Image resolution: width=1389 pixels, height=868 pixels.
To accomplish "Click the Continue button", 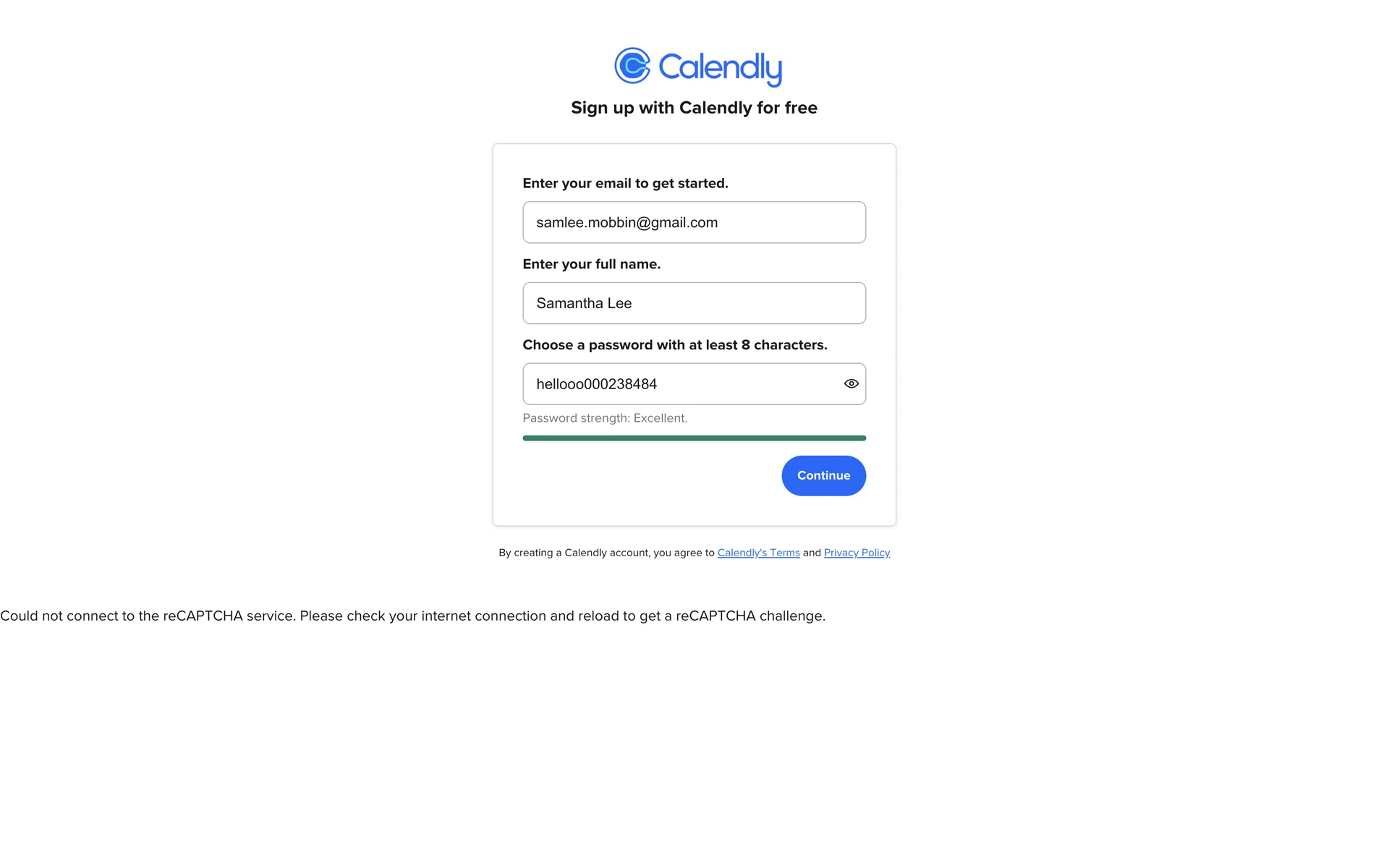I will pyautogui.click(x=823, y=476).
